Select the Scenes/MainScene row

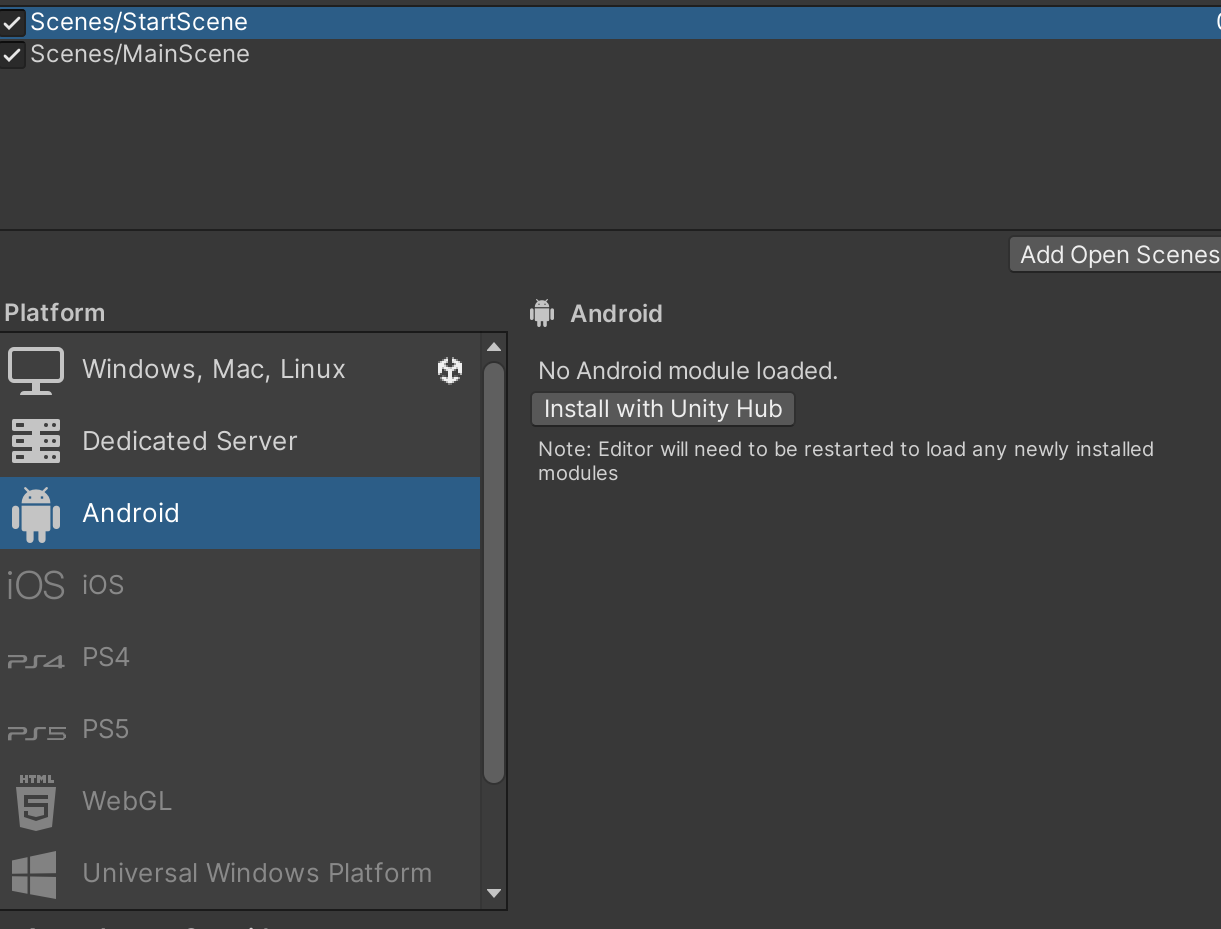[610, 54]
